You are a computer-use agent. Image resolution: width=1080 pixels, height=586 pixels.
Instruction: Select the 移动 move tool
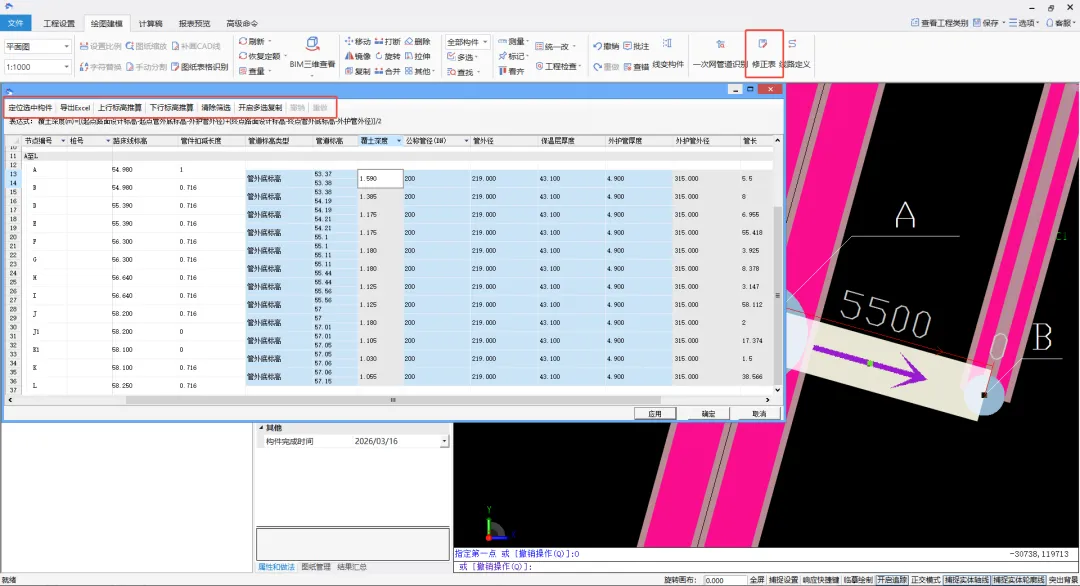(357, 42)
